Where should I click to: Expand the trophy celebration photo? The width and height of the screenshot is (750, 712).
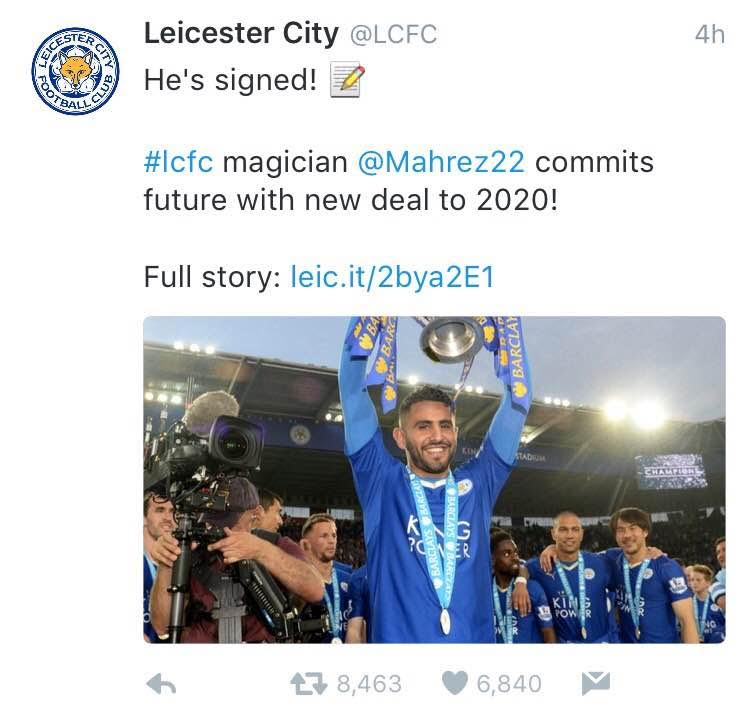434,480
